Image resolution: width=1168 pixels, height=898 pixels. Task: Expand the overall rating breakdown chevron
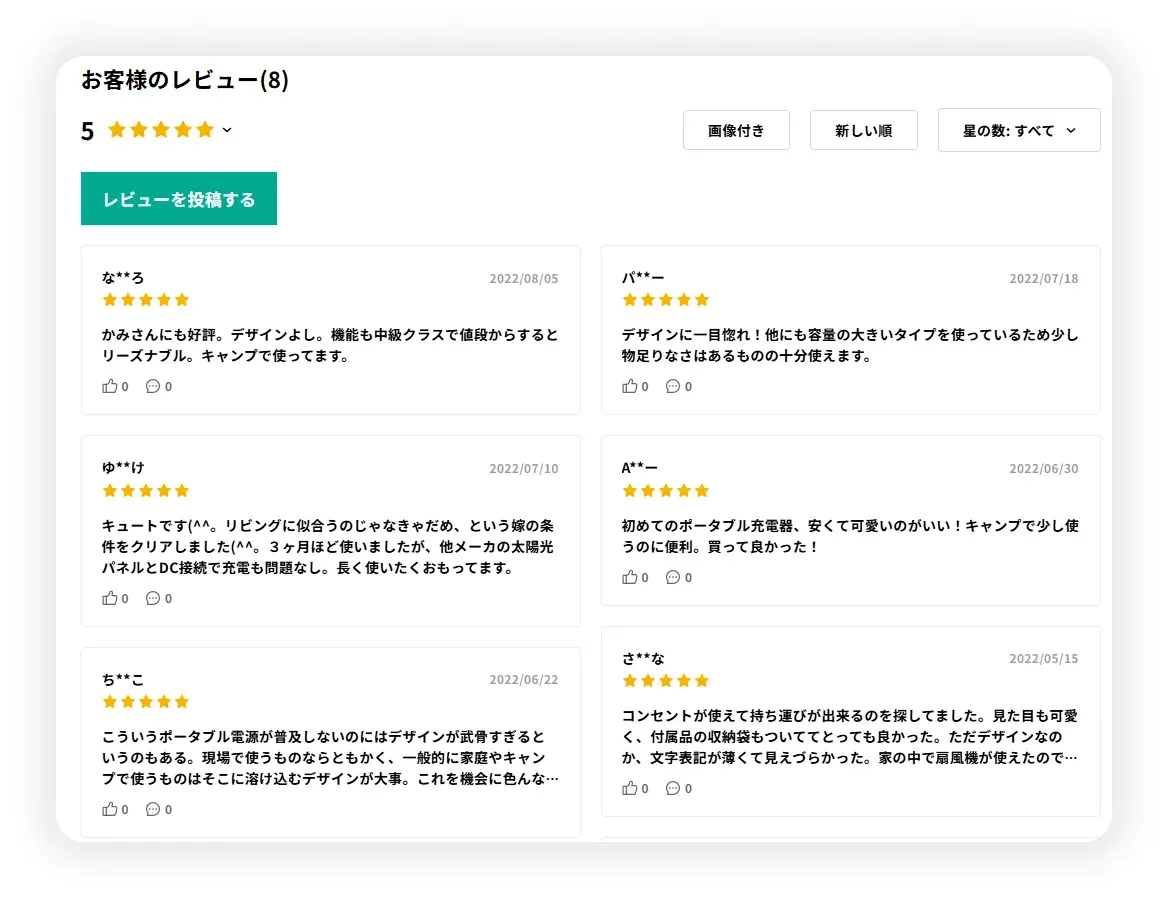coord(227,130)
